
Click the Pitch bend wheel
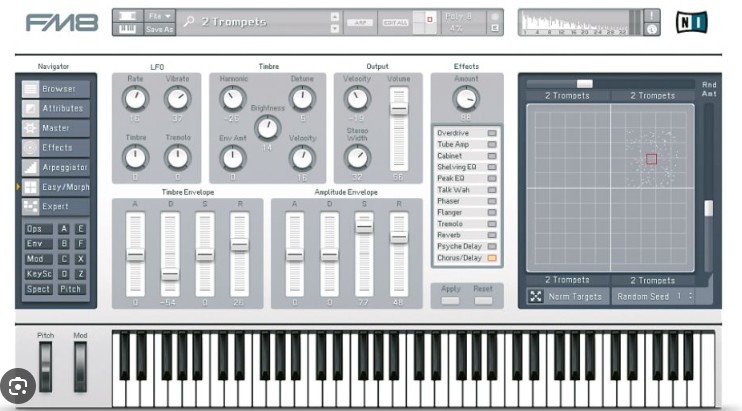45,367
